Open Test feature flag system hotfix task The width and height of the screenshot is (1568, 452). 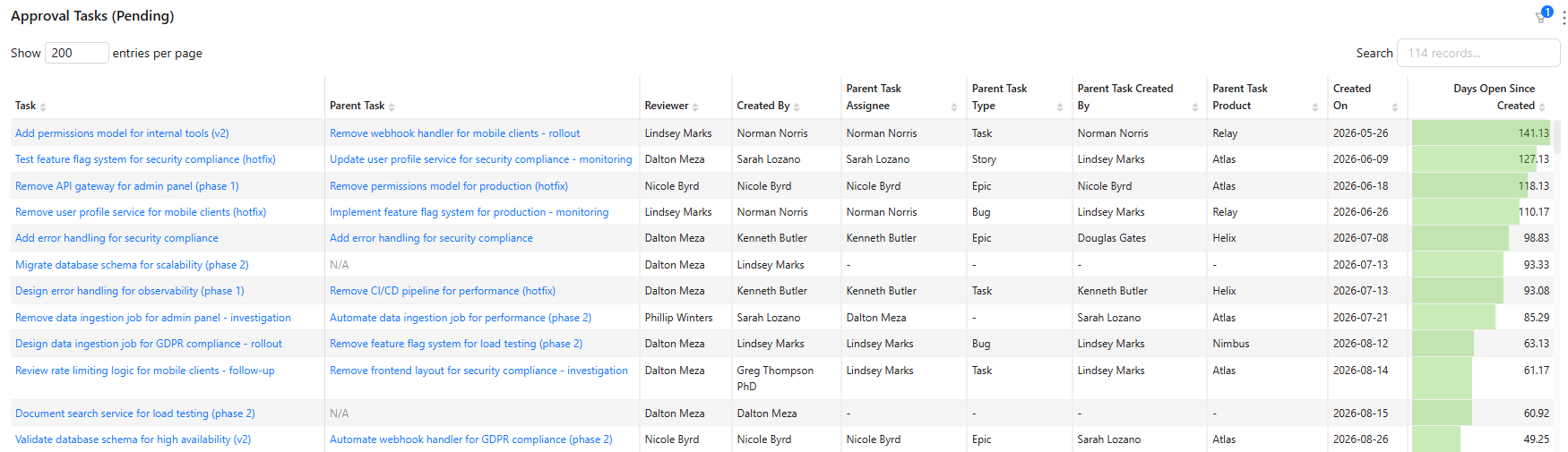click(x=145, y=159)
